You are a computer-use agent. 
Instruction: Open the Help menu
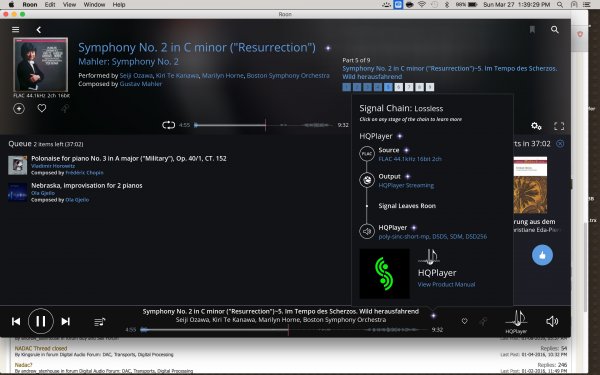tap(119, 5)
